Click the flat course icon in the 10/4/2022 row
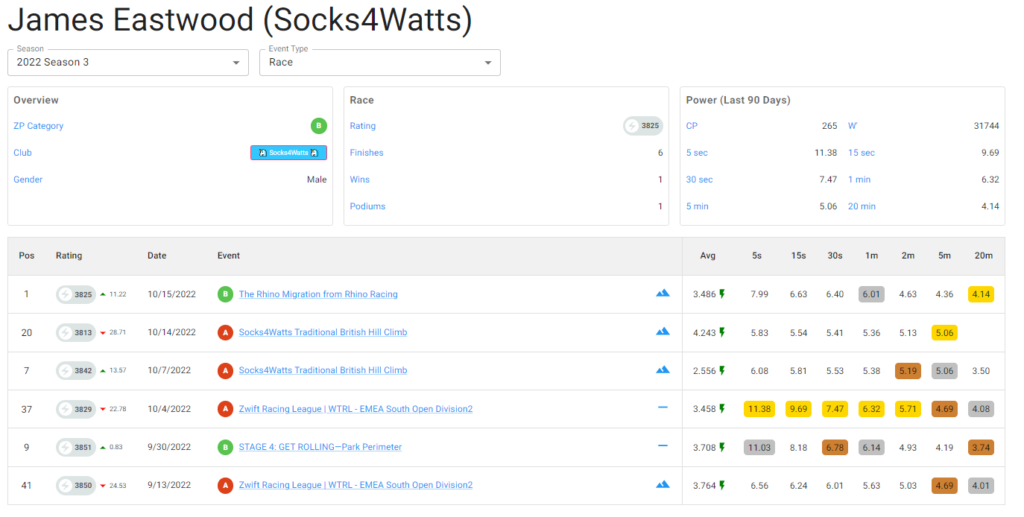This screenshot has width=1024, height=517. click(662, 408)
